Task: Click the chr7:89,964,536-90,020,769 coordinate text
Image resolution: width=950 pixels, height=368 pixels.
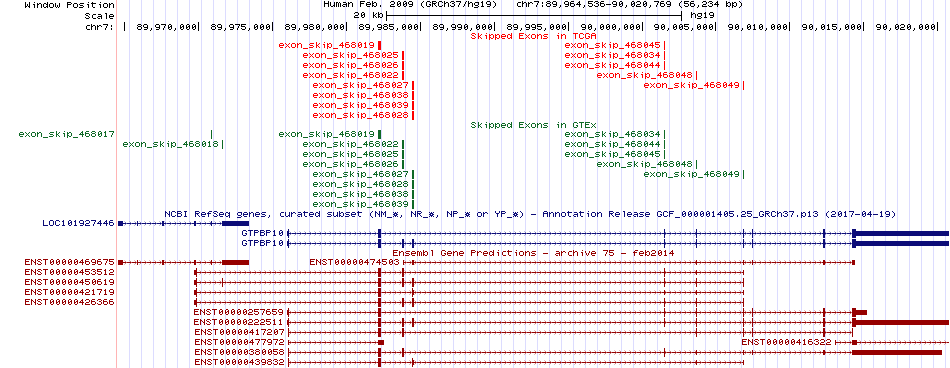Action: (x=629, y=4)
